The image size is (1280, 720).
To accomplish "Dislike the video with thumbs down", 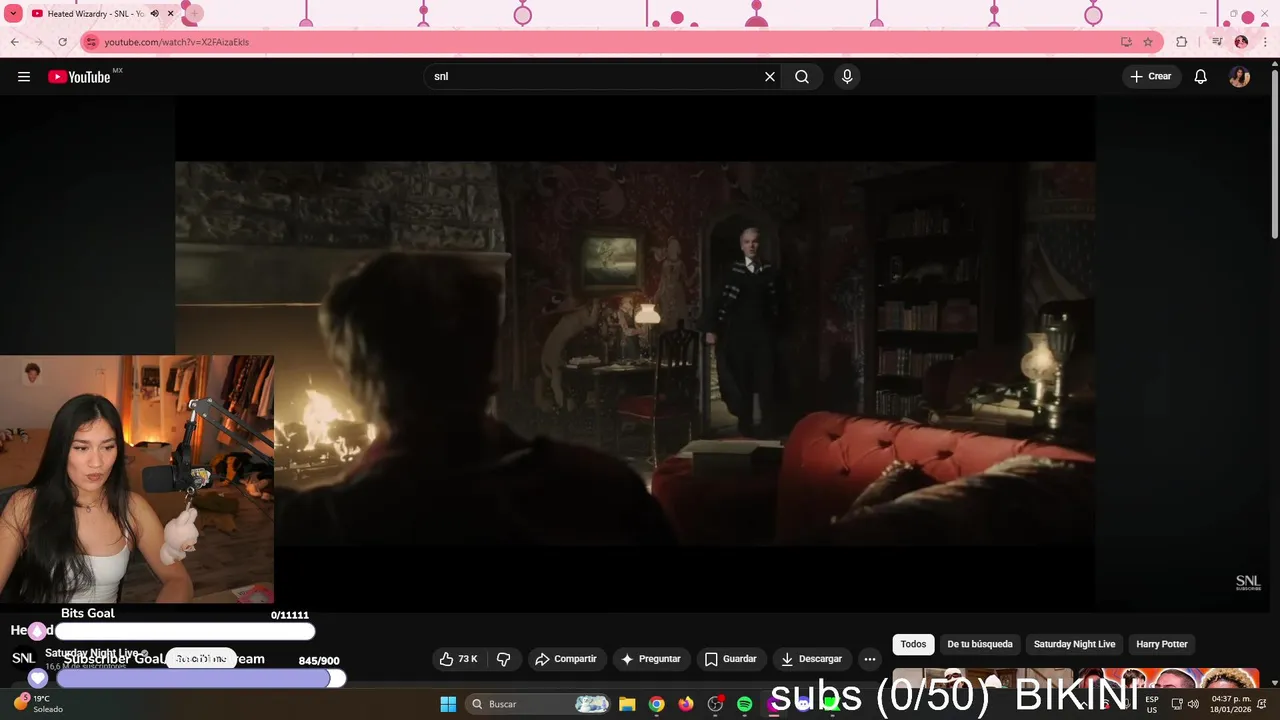I will click(504, 659).
